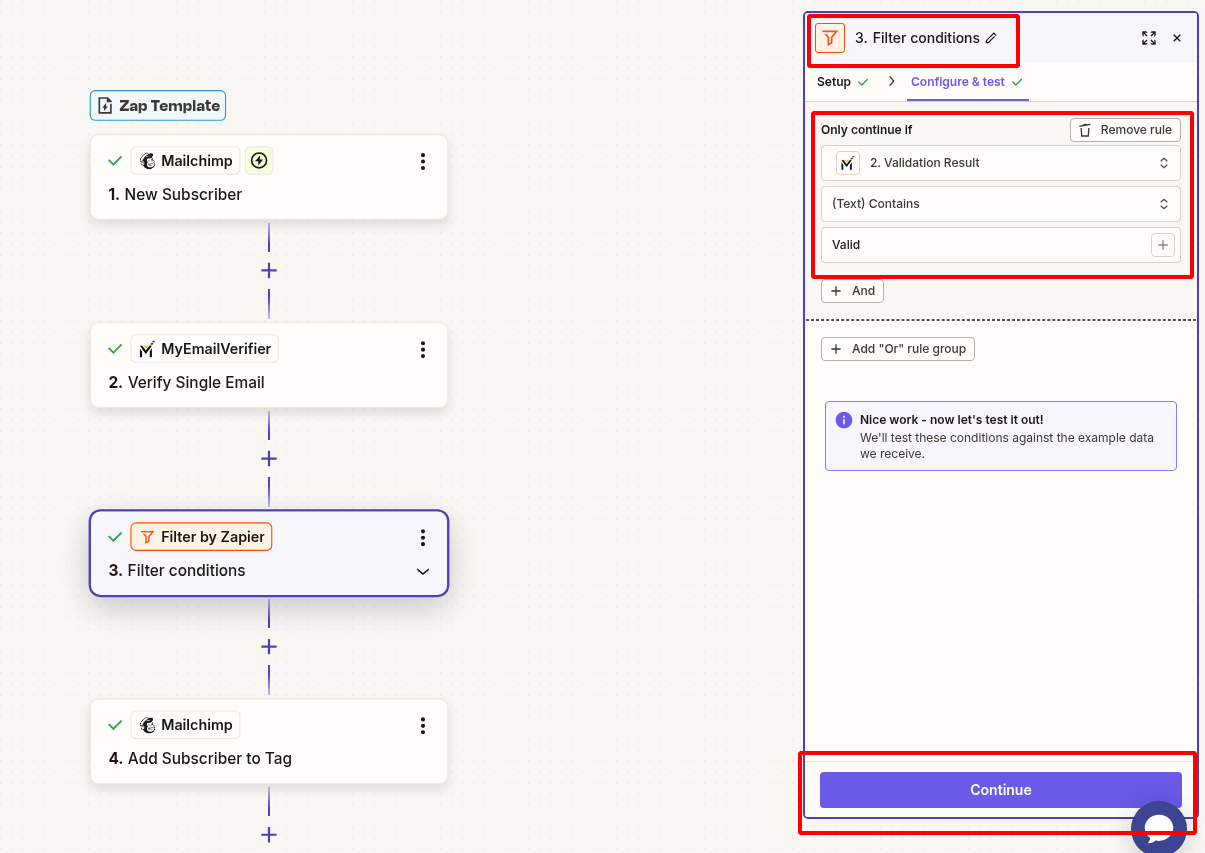Screen dimensions: 1205x853
Task: Open the three-dot menu on New Subscriber step
Action: point(423,160)
